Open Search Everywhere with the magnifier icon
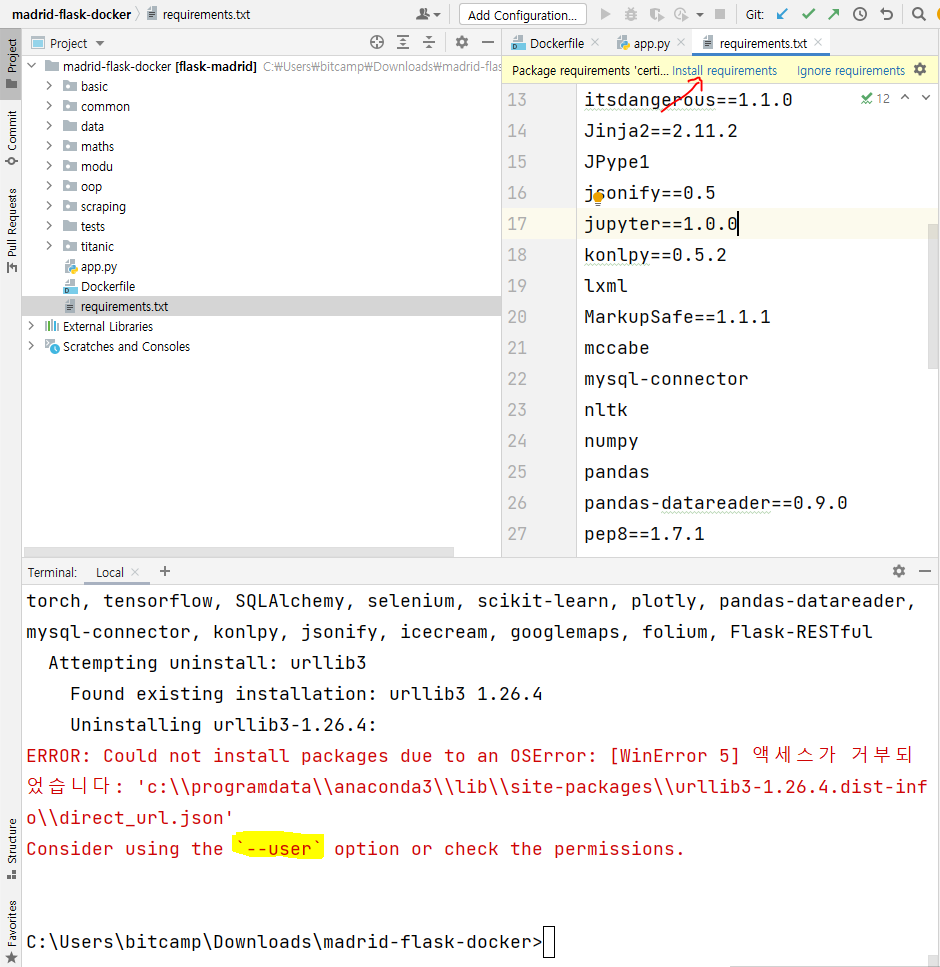Image resolution: width=940 pixels, height=967 pixels. pyautogui.click(x=921, y=14)
